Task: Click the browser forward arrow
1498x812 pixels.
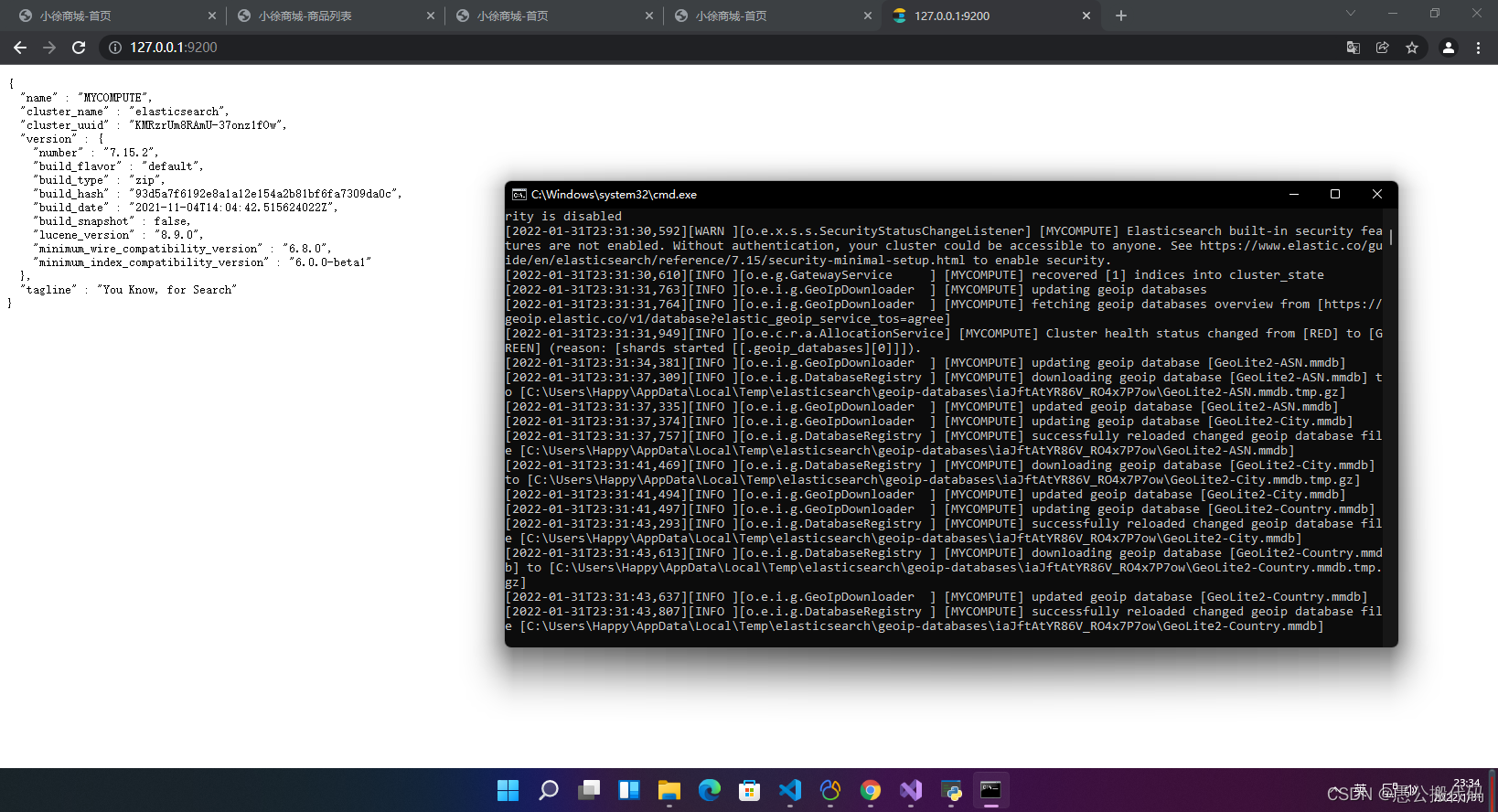Action: point(49,48)
